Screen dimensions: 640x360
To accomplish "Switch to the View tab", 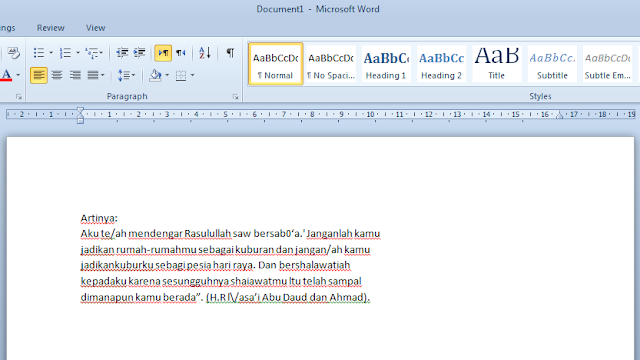I will [x=96, y=28].
